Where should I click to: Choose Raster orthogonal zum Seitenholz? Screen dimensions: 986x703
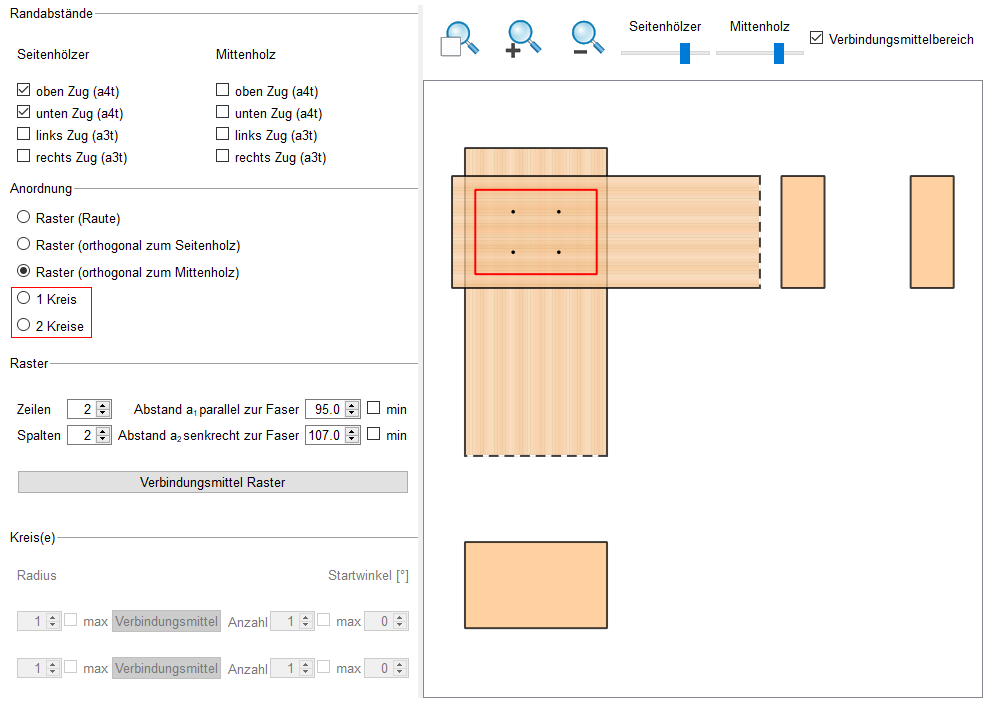(x=24, y=244)
